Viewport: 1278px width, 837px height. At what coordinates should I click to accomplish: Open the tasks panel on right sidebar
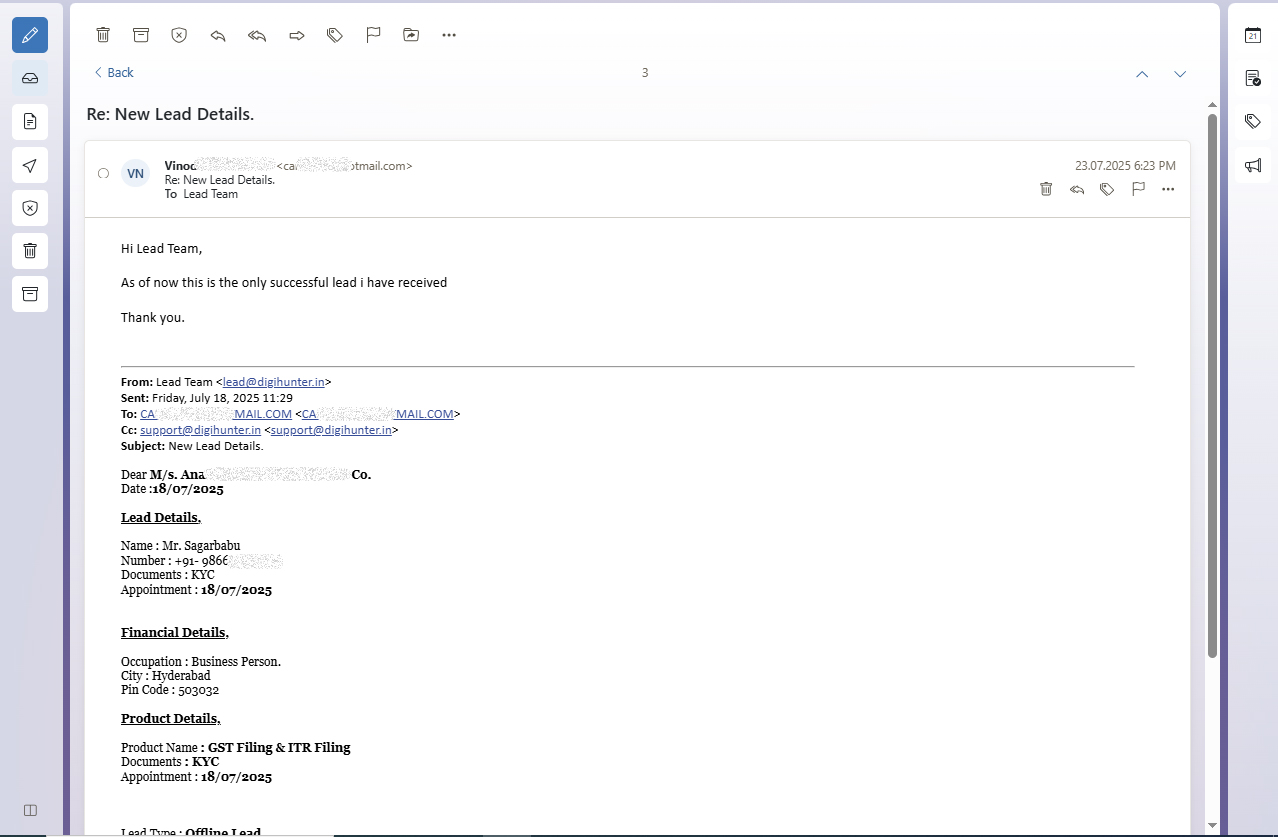[1252, 78]
